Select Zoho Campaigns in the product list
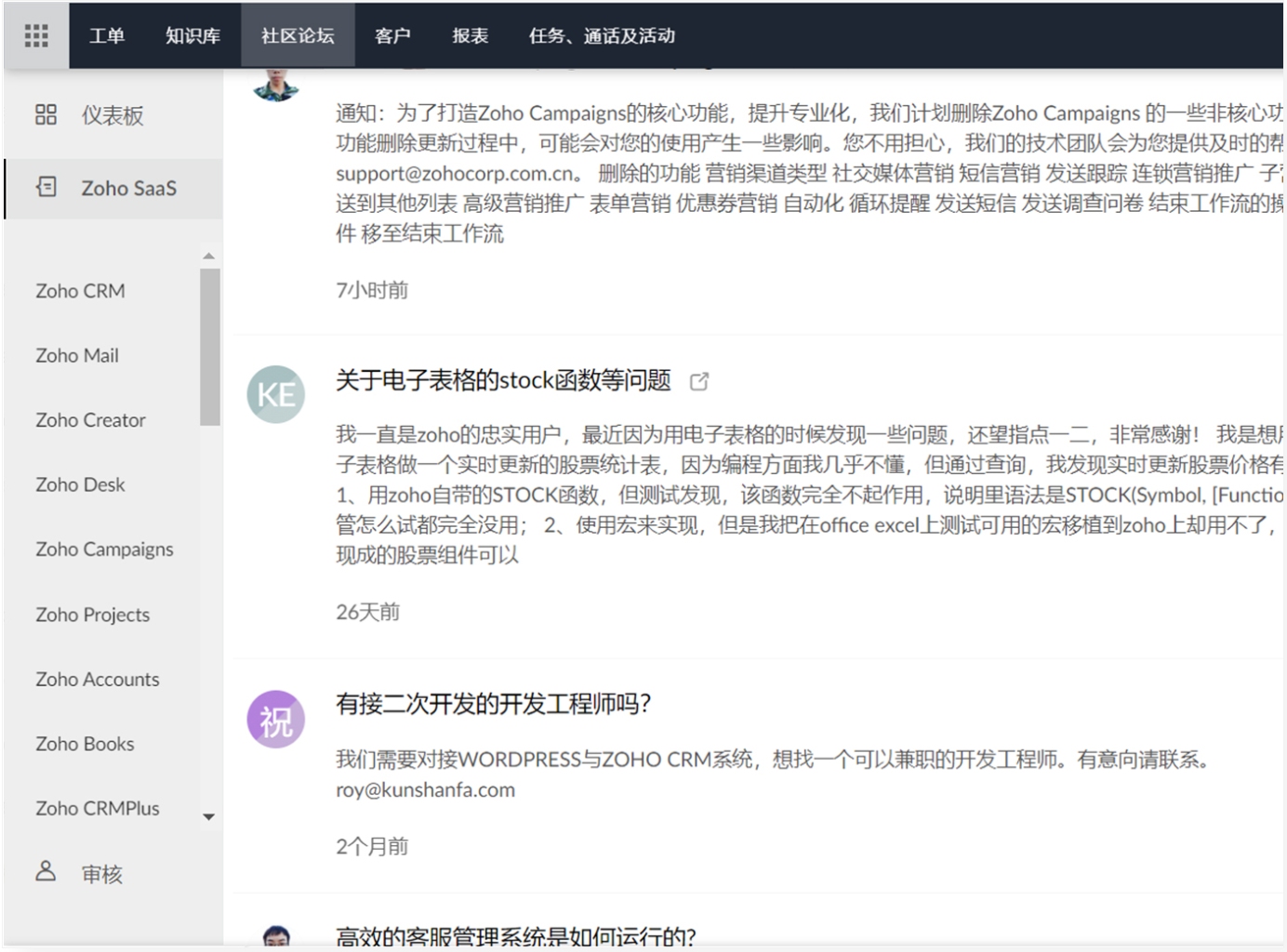The image size is (1287, 952). point(104,549)
